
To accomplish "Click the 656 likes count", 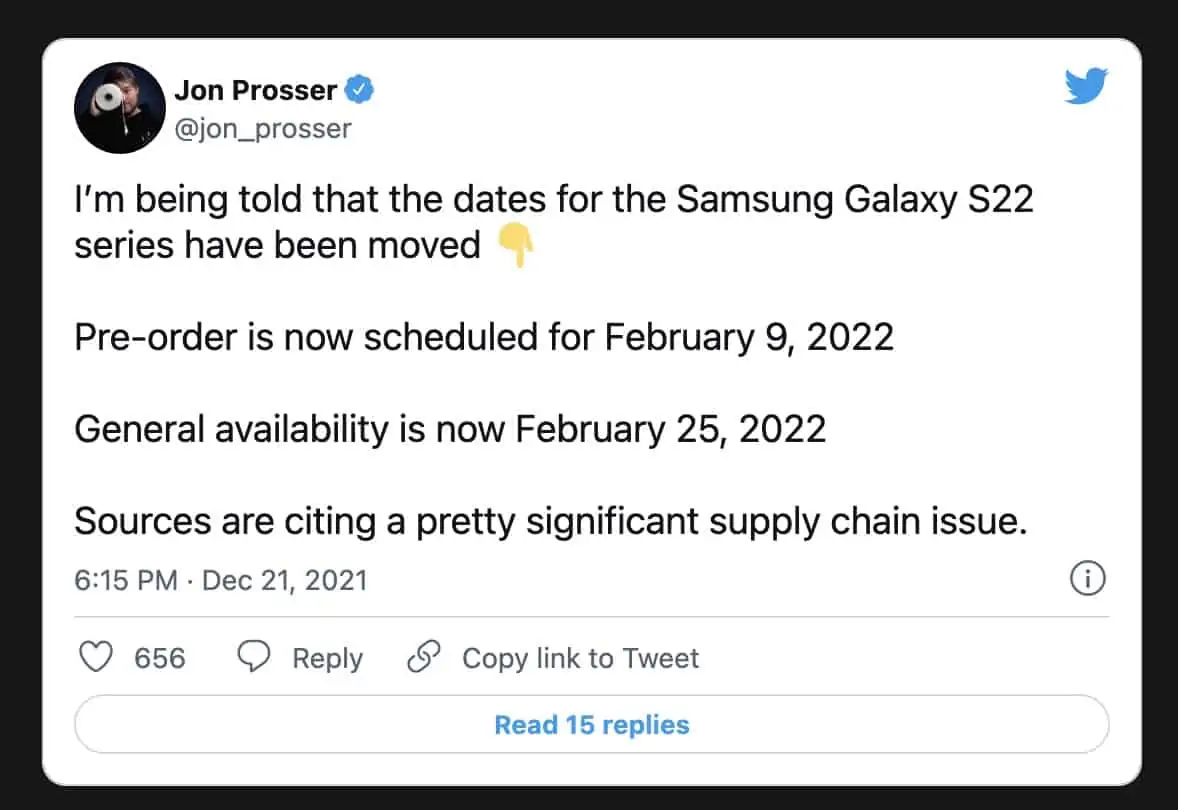I will point(160,658).
